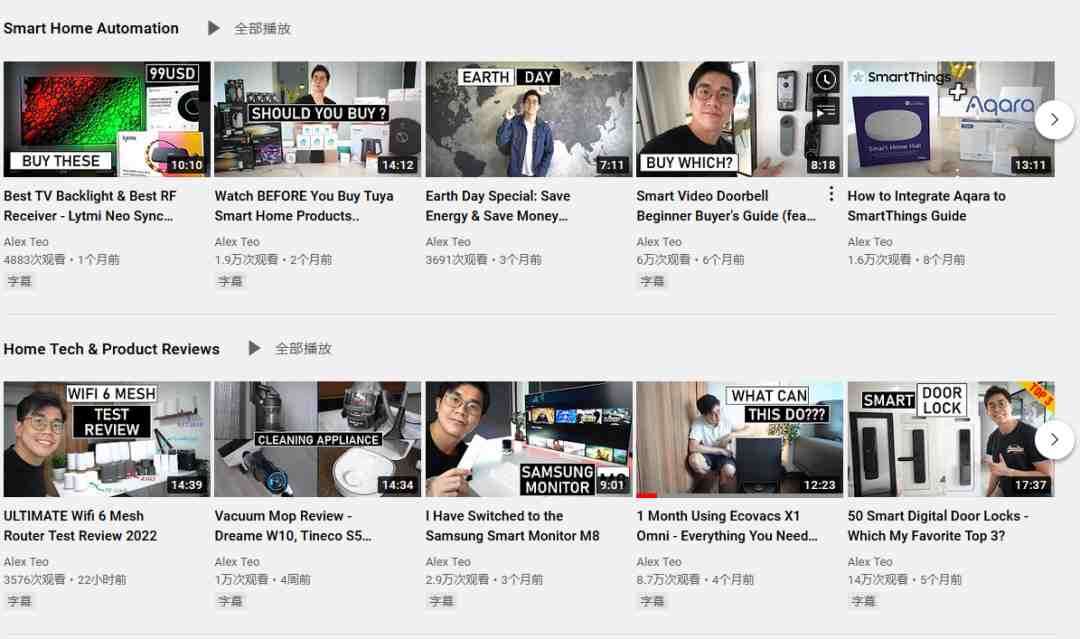Open the Tuya SHOULD YOU BUY thumbnail
The width and height of the screenshot is (1080, 639).
click(x=318, y=119)
